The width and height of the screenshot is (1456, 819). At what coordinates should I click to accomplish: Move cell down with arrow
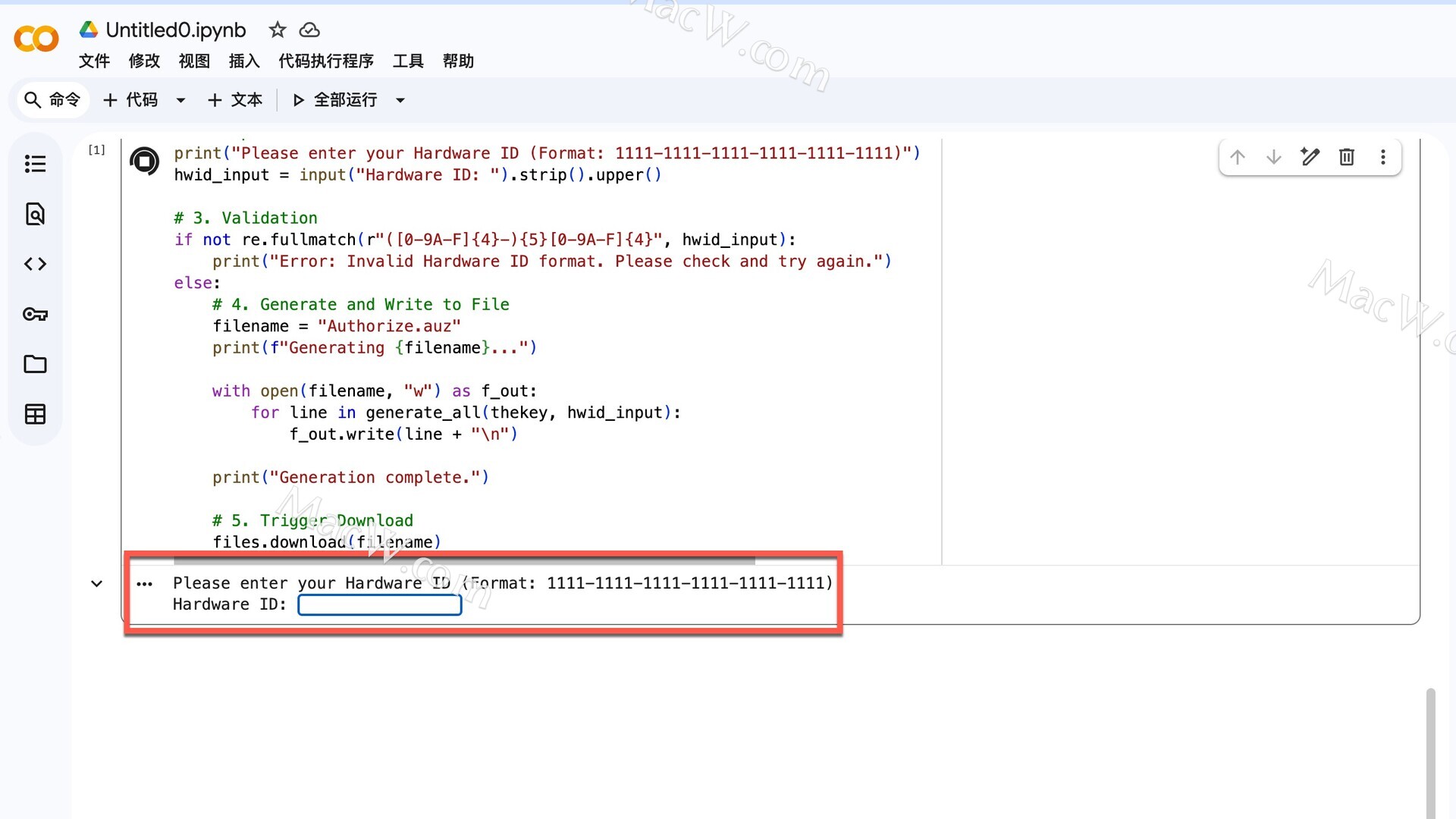[1273, 157]
